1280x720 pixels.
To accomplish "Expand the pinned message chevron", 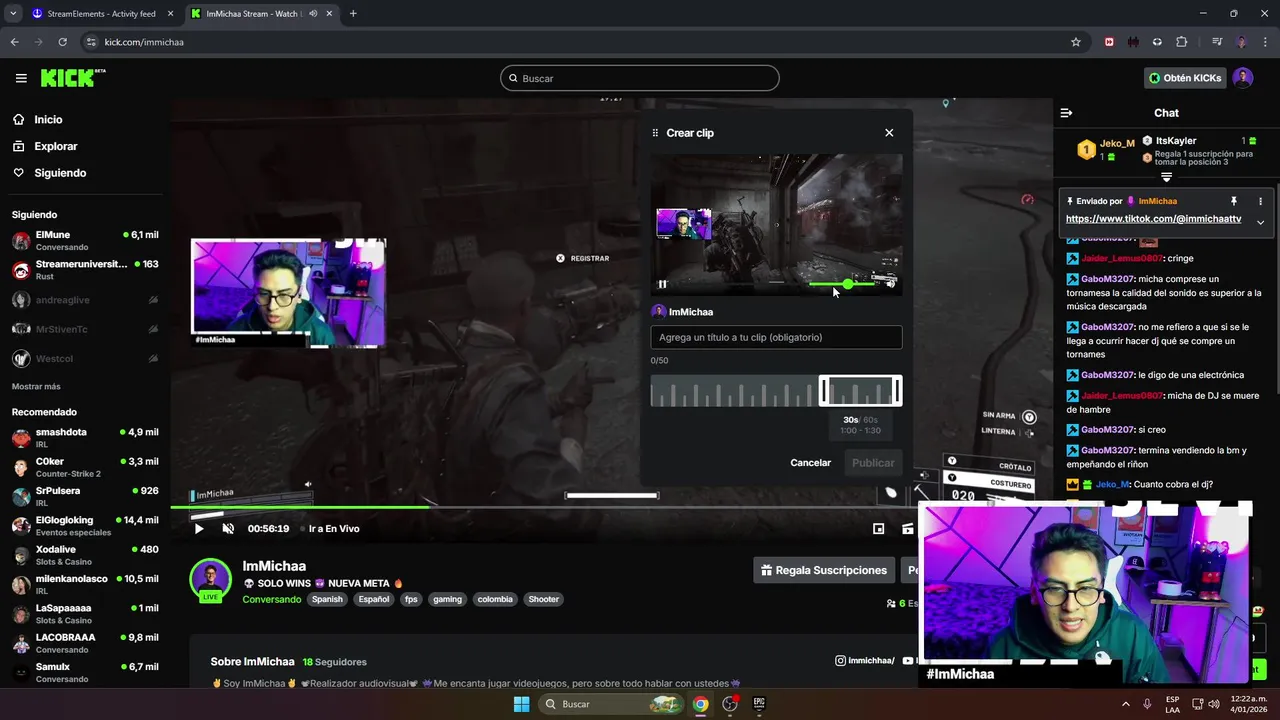I will [x=1260, y=222].
